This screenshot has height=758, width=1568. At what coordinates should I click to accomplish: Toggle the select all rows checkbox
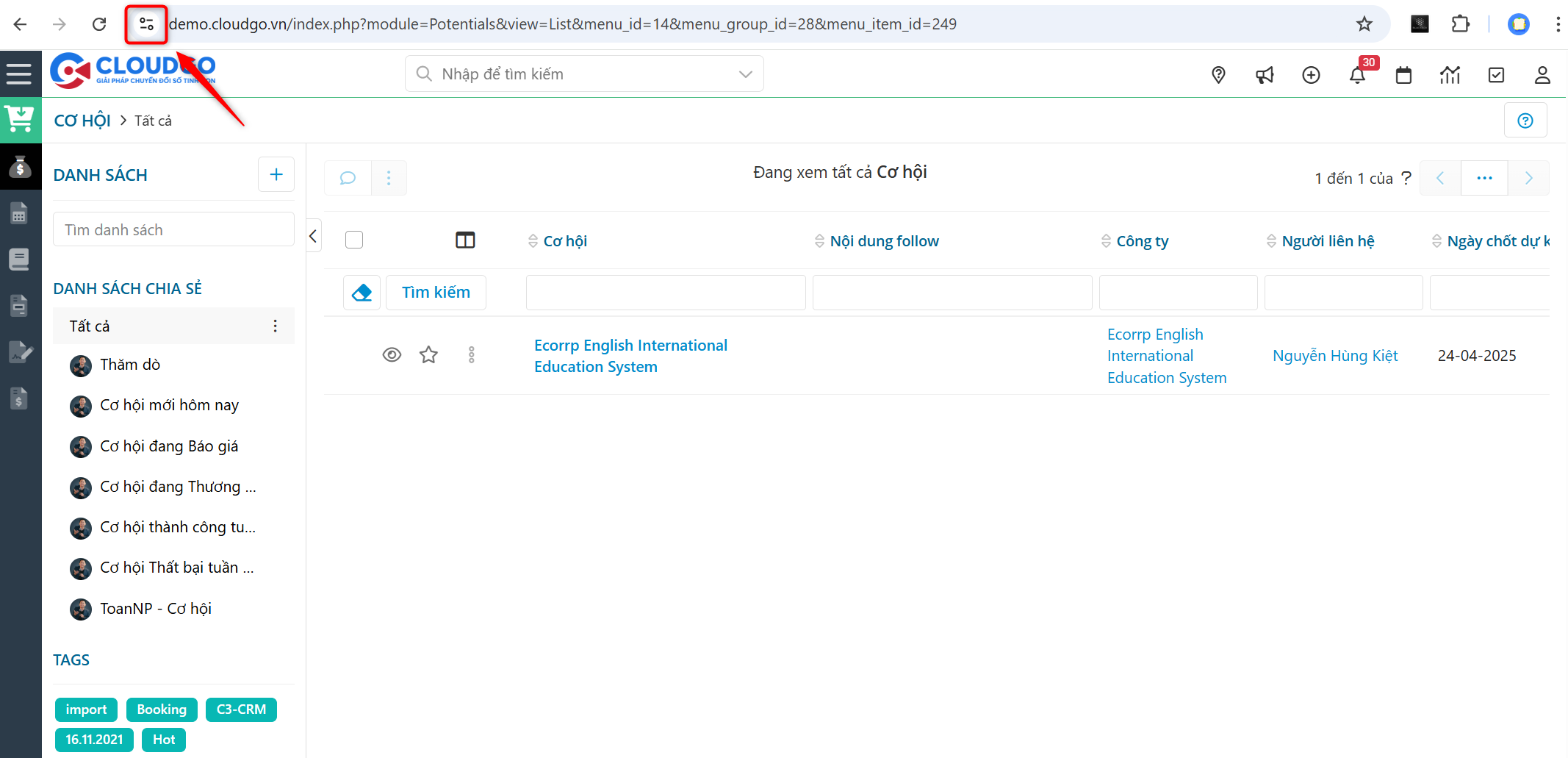354,240
